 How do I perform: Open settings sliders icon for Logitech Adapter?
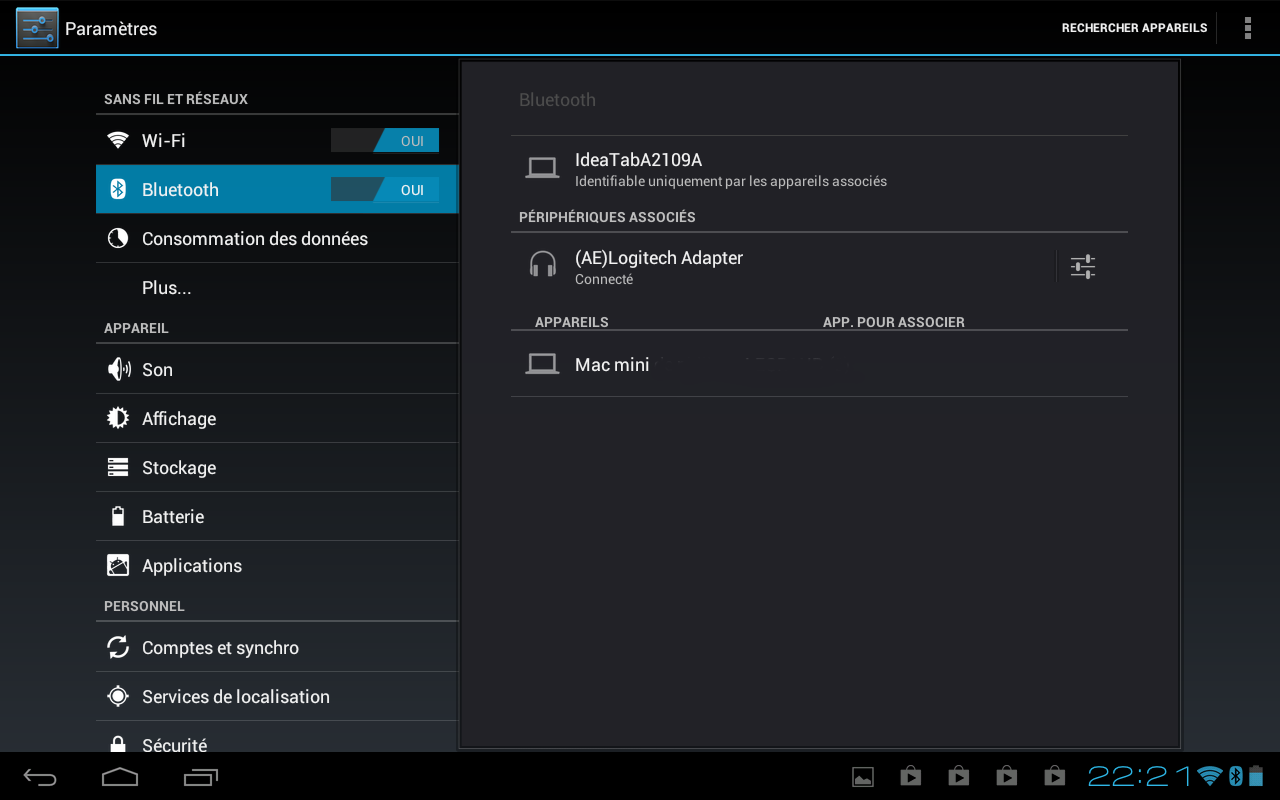pyautogui.click(x=1083, y=266)
